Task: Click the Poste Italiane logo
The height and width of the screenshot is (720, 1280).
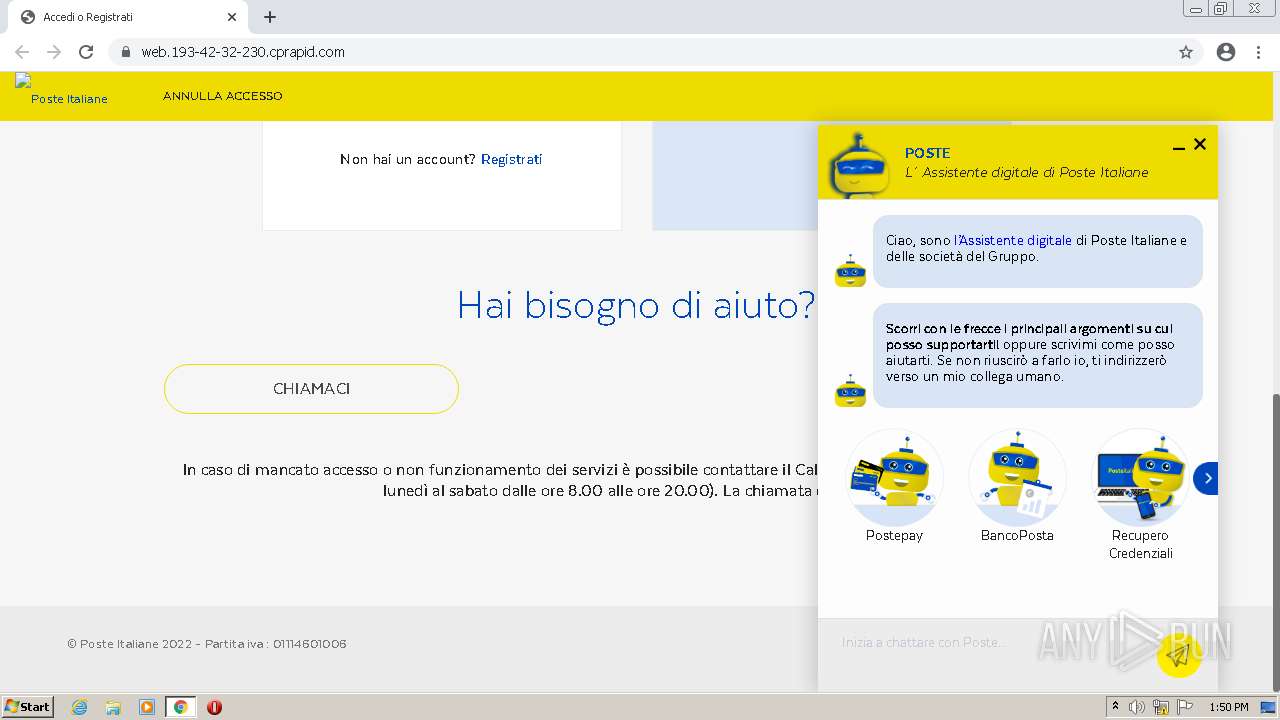Action: (x=62, y=90)
